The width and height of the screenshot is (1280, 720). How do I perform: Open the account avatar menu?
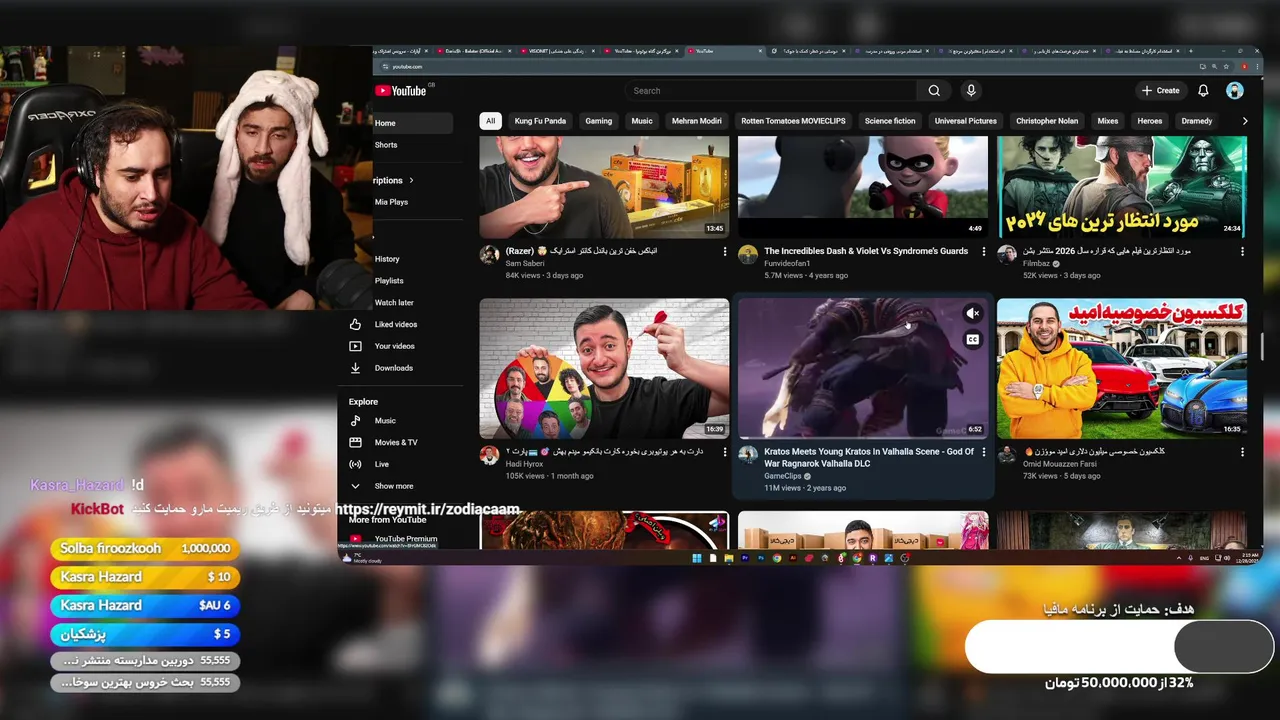pos(1235,91)
